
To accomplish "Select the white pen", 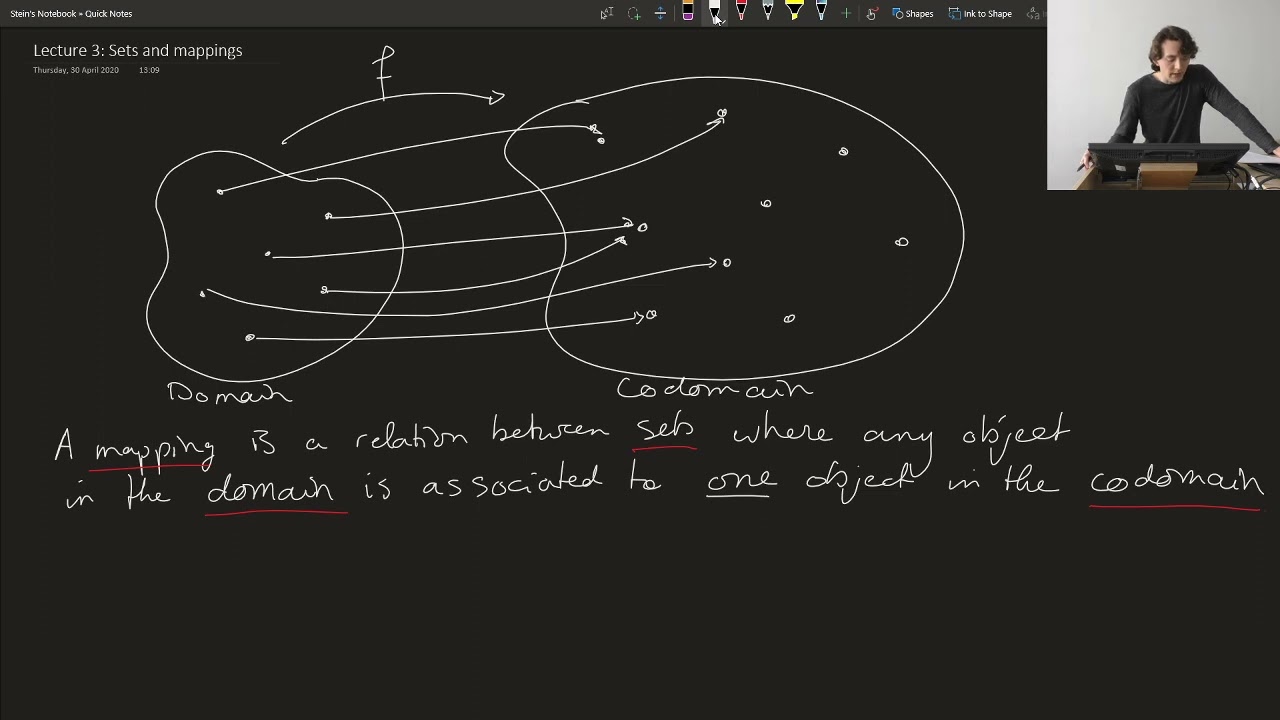I will (x=714, y=12).
